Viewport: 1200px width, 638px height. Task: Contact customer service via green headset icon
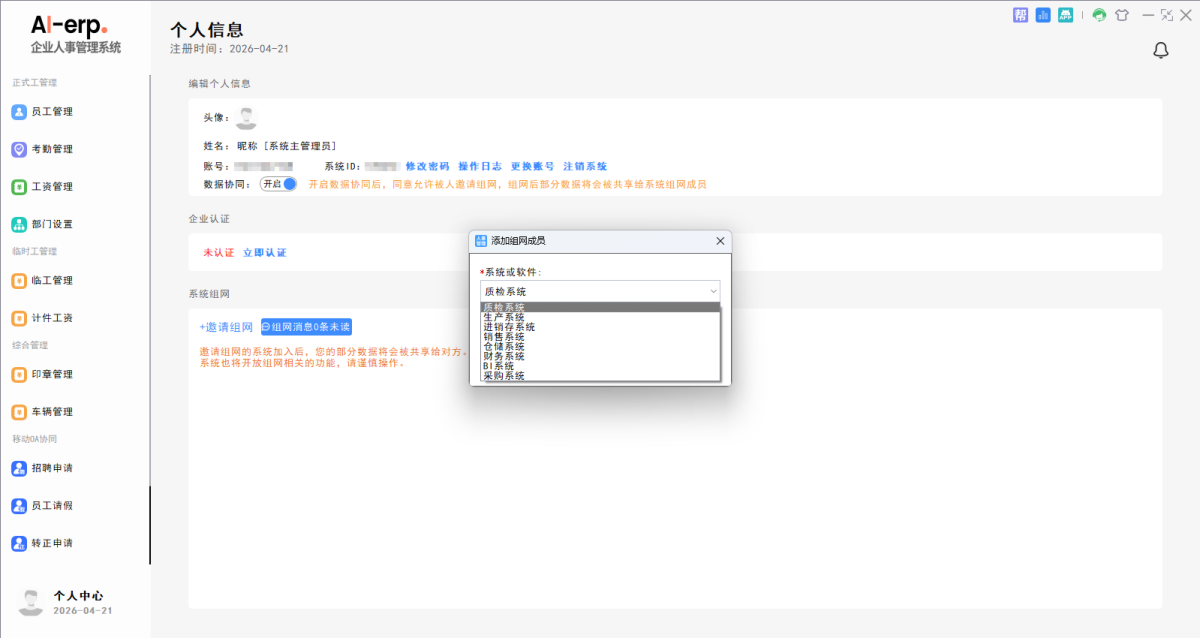point(1099,15)
